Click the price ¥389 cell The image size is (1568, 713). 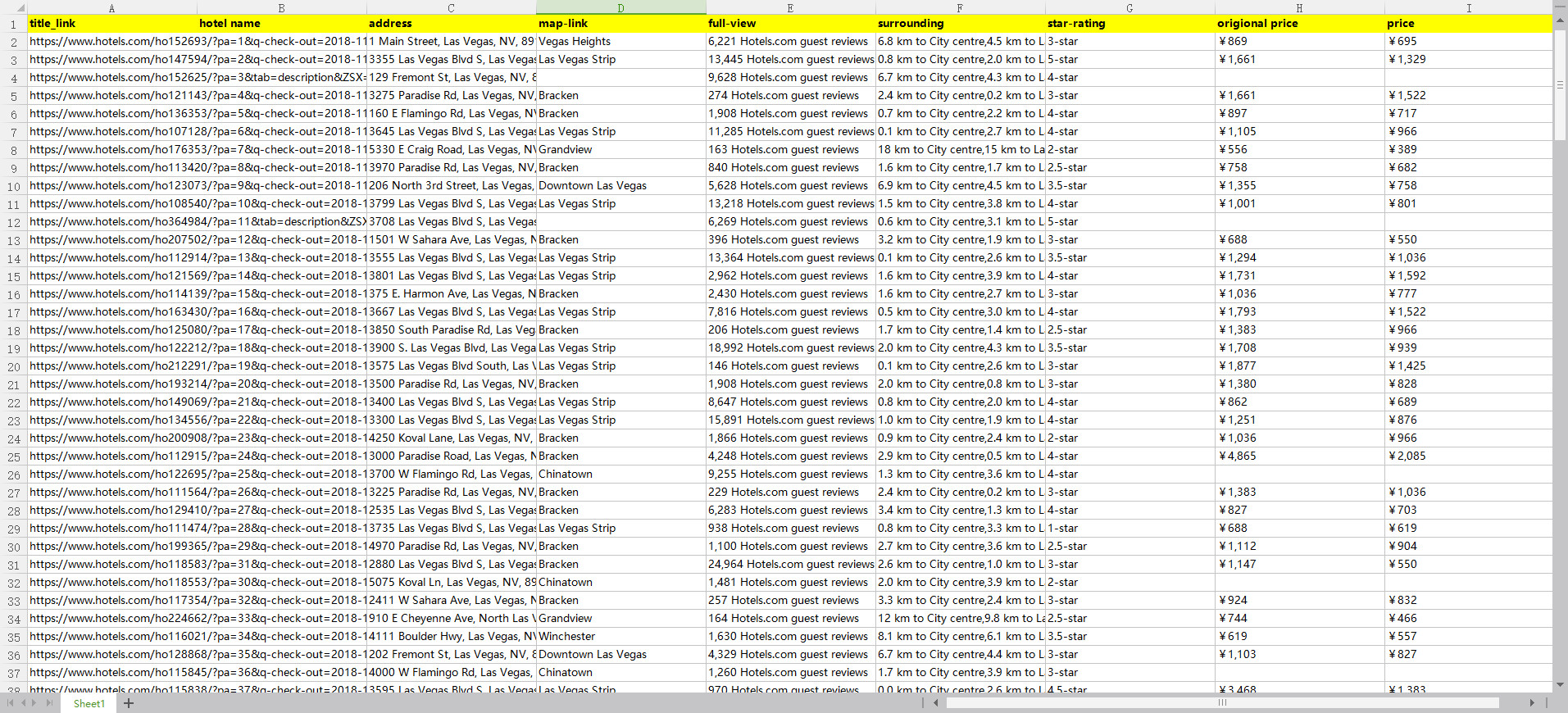[x=1468, y=150]
